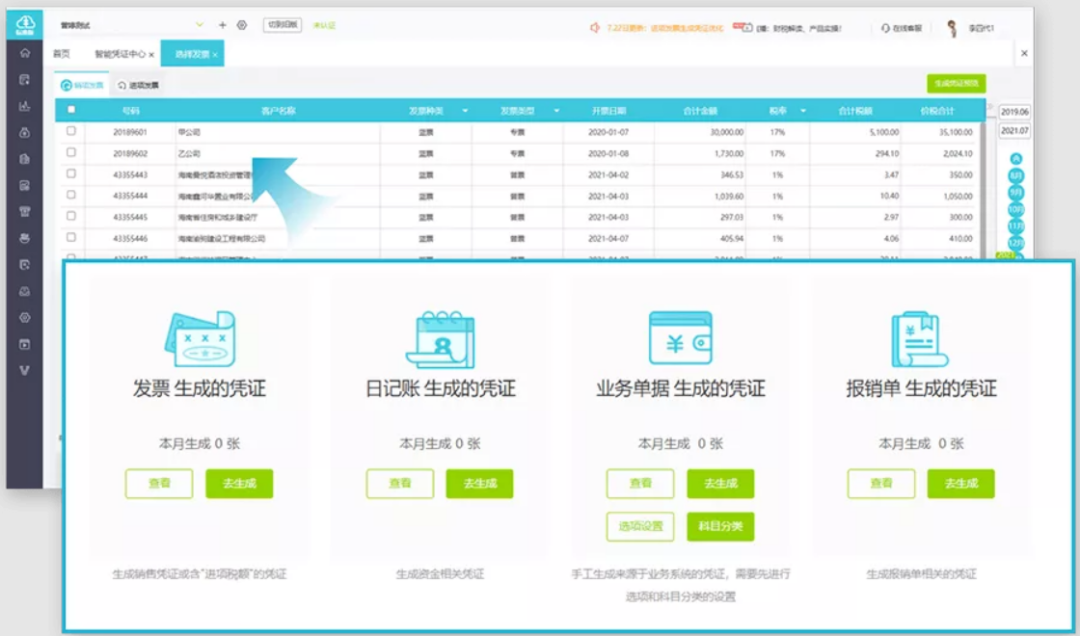Click 去生成 under 日记账 生成的凭证
The image size is (1080, 636).
[x=480, y=484]
